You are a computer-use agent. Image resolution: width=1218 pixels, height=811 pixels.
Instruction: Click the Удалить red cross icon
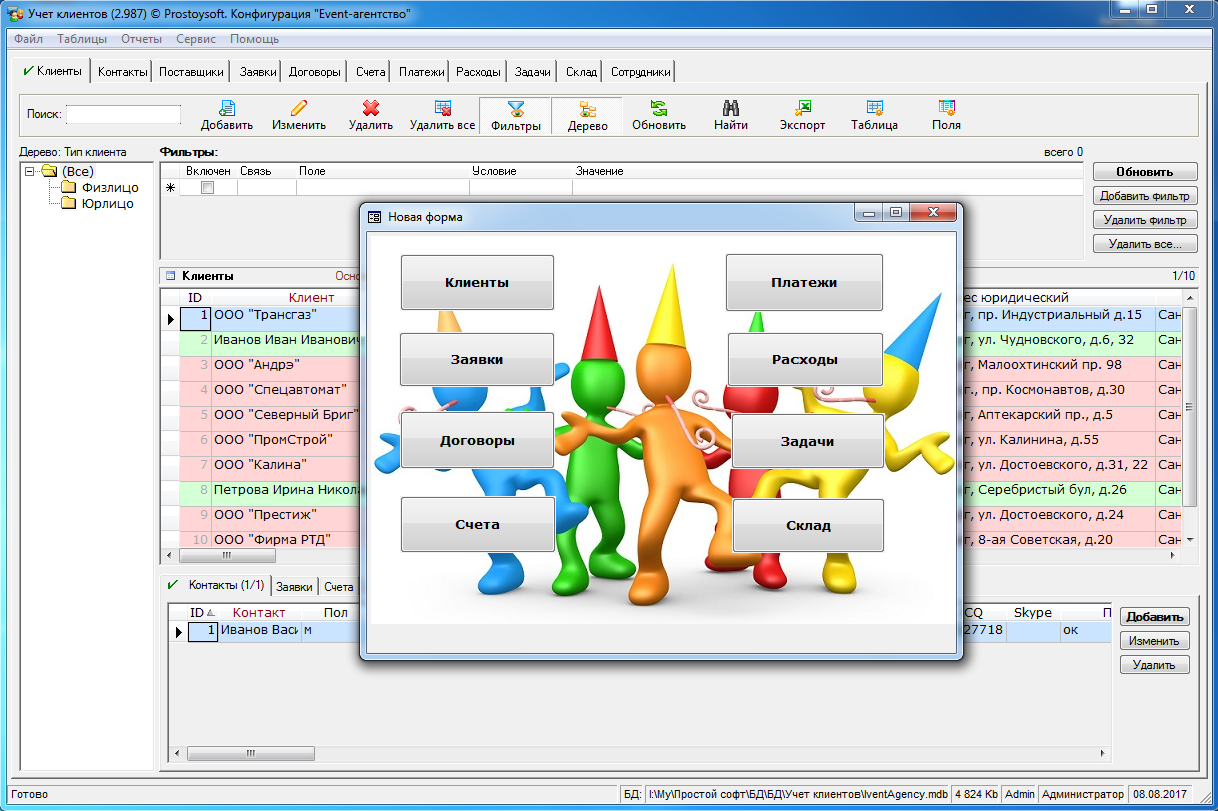tap(370, 109)
